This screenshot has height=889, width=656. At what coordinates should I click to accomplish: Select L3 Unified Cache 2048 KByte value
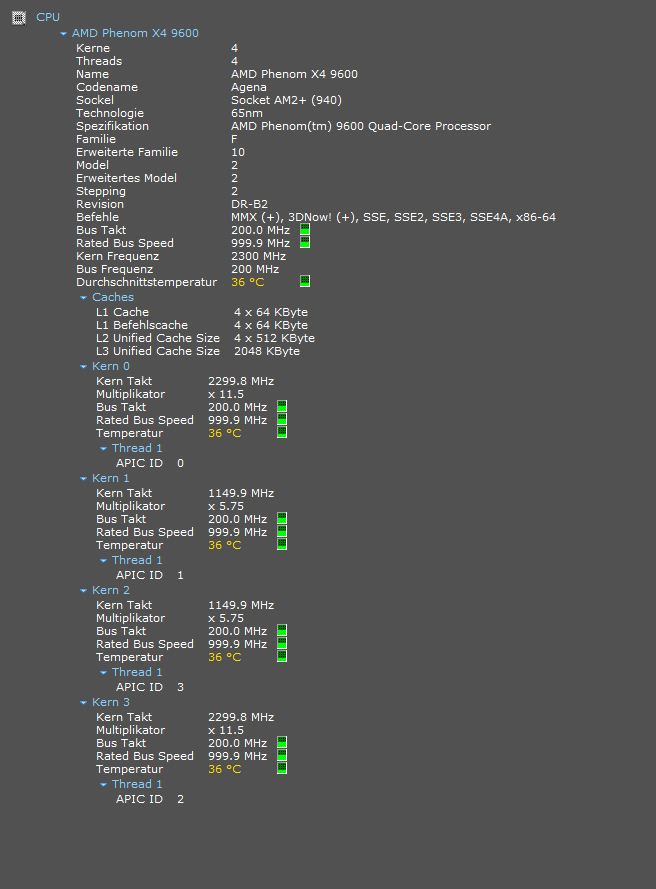pyautogui.click(x=267, y=352)
